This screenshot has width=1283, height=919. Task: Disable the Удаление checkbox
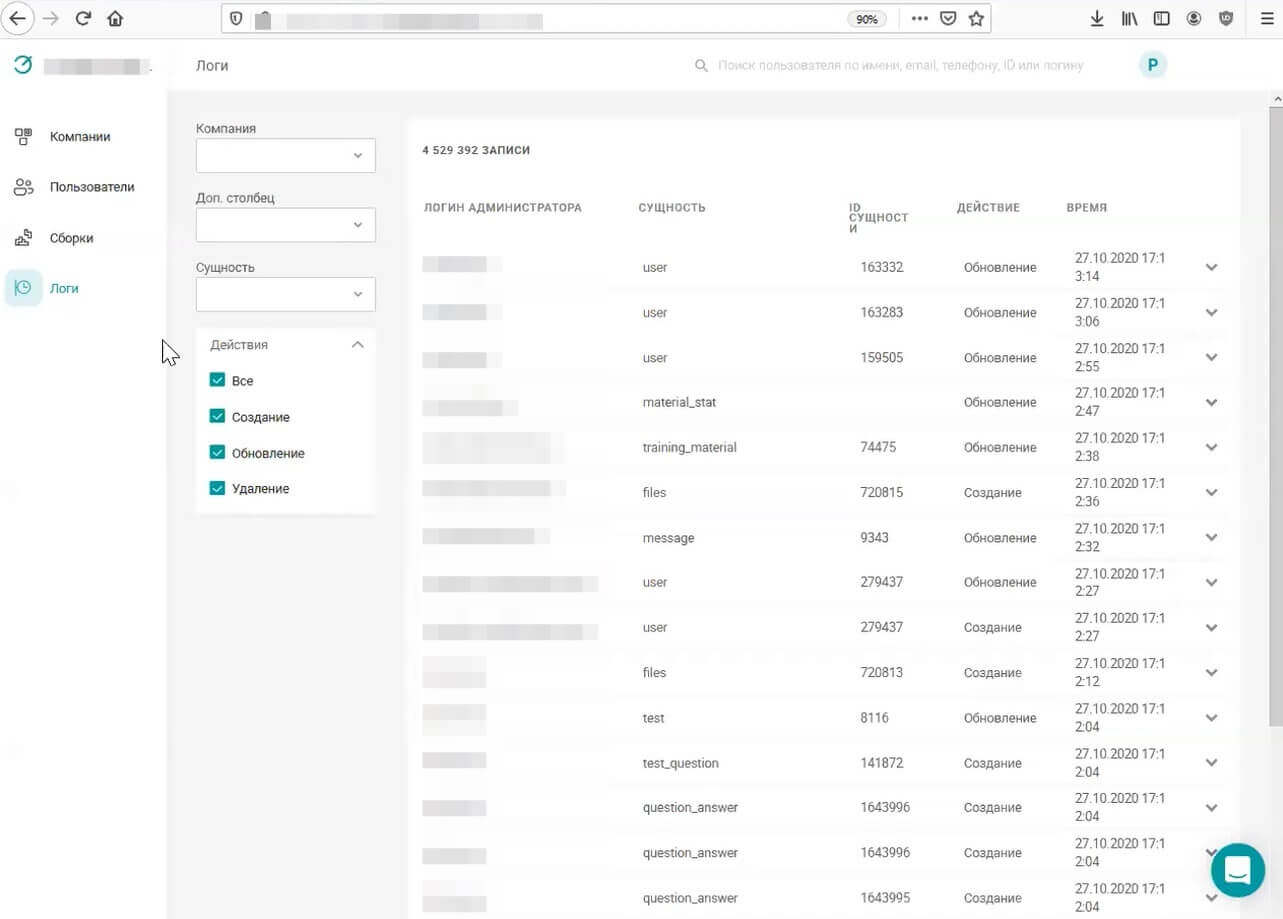pos(217,488)
